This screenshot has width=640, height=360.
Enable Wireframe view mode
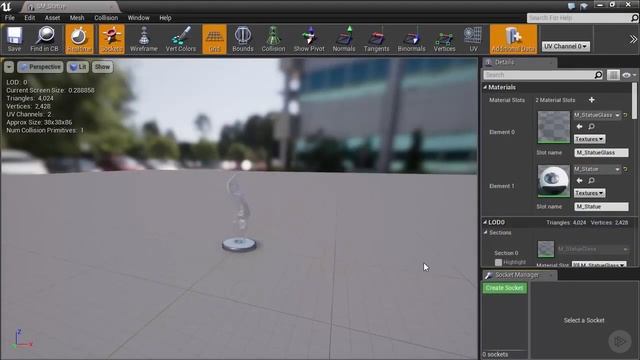pos(144,39)
